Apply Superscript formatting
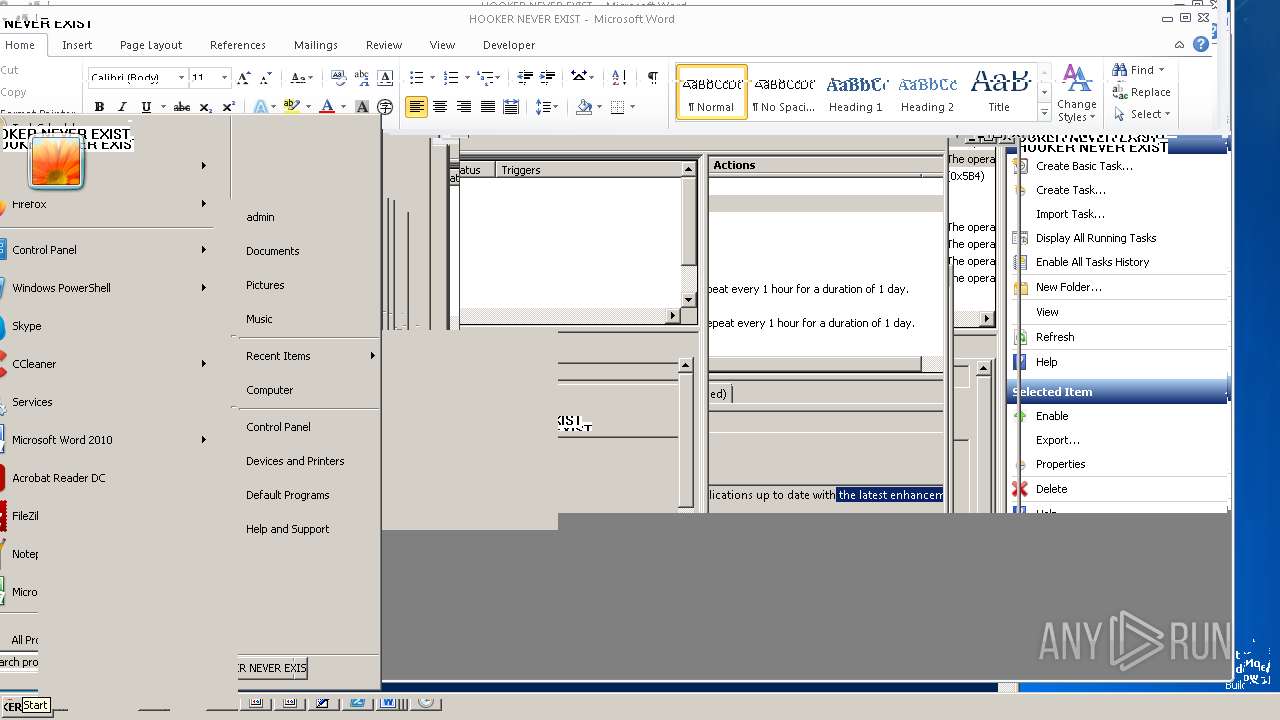Screen dimensions: 1280x720 tap(228, 107)
